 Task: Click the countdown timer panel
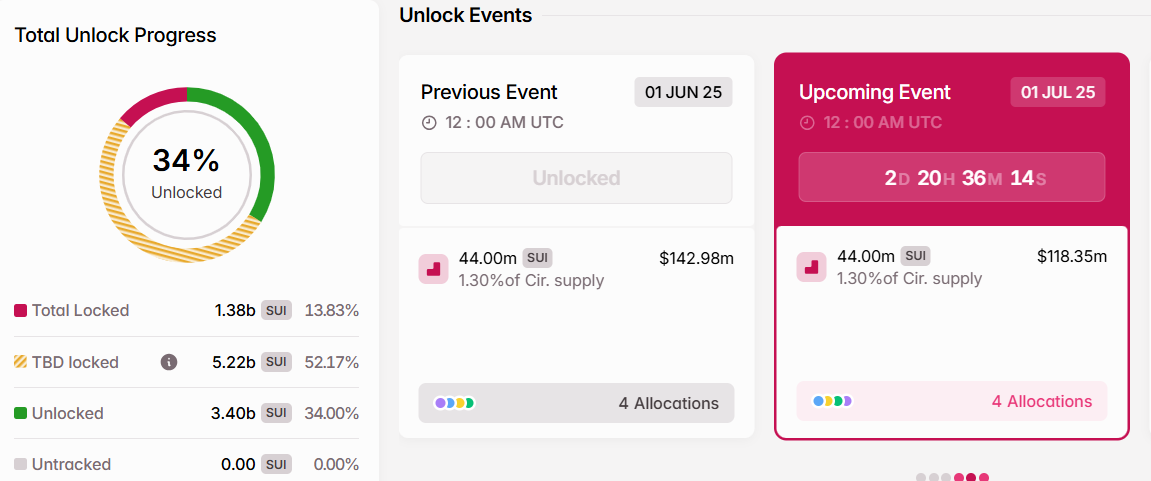pyautogui.click(x=951, y=177)
